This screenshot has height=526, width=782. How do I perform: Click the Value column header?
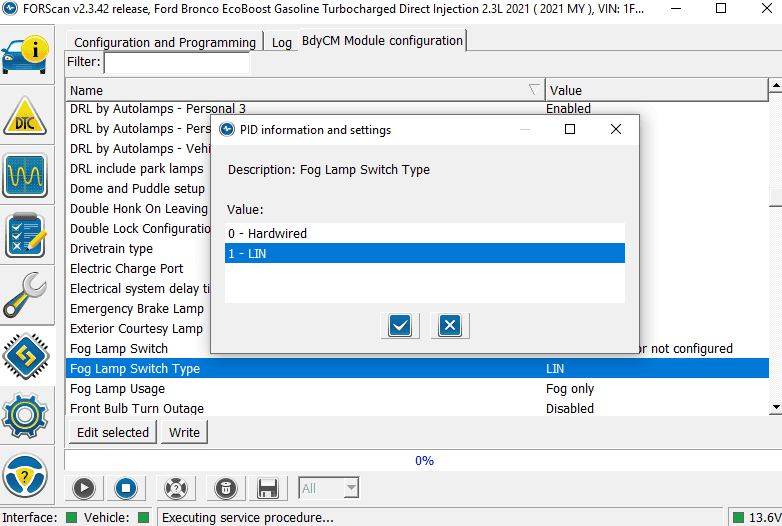(656, 90)
